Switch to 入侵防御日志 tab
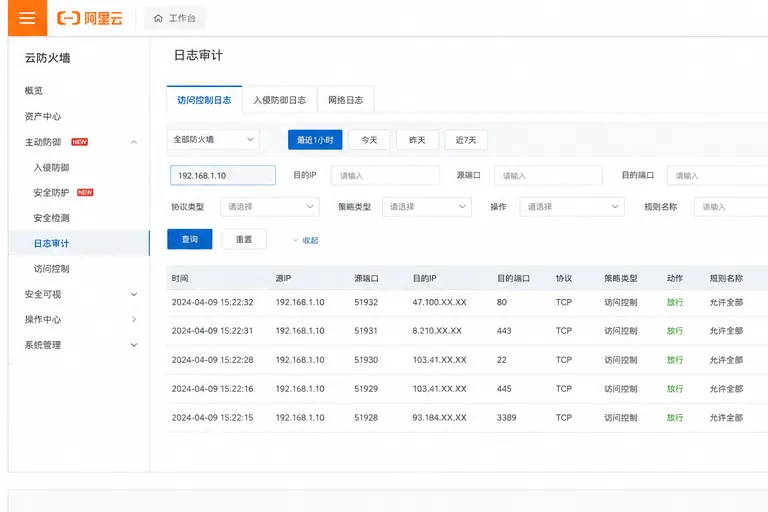 (280, 100)
